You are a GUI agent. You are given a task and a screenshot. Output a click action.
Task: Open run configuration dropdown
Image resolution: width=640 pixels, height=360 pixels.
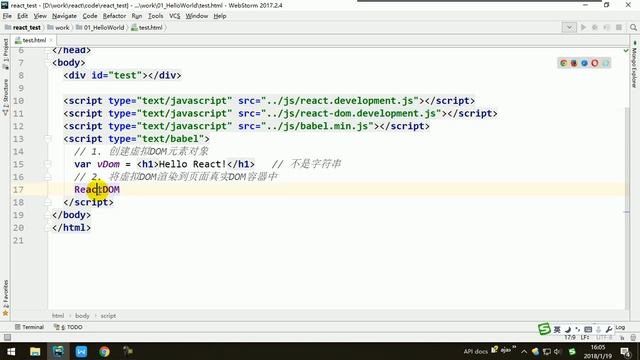point(569,27)
